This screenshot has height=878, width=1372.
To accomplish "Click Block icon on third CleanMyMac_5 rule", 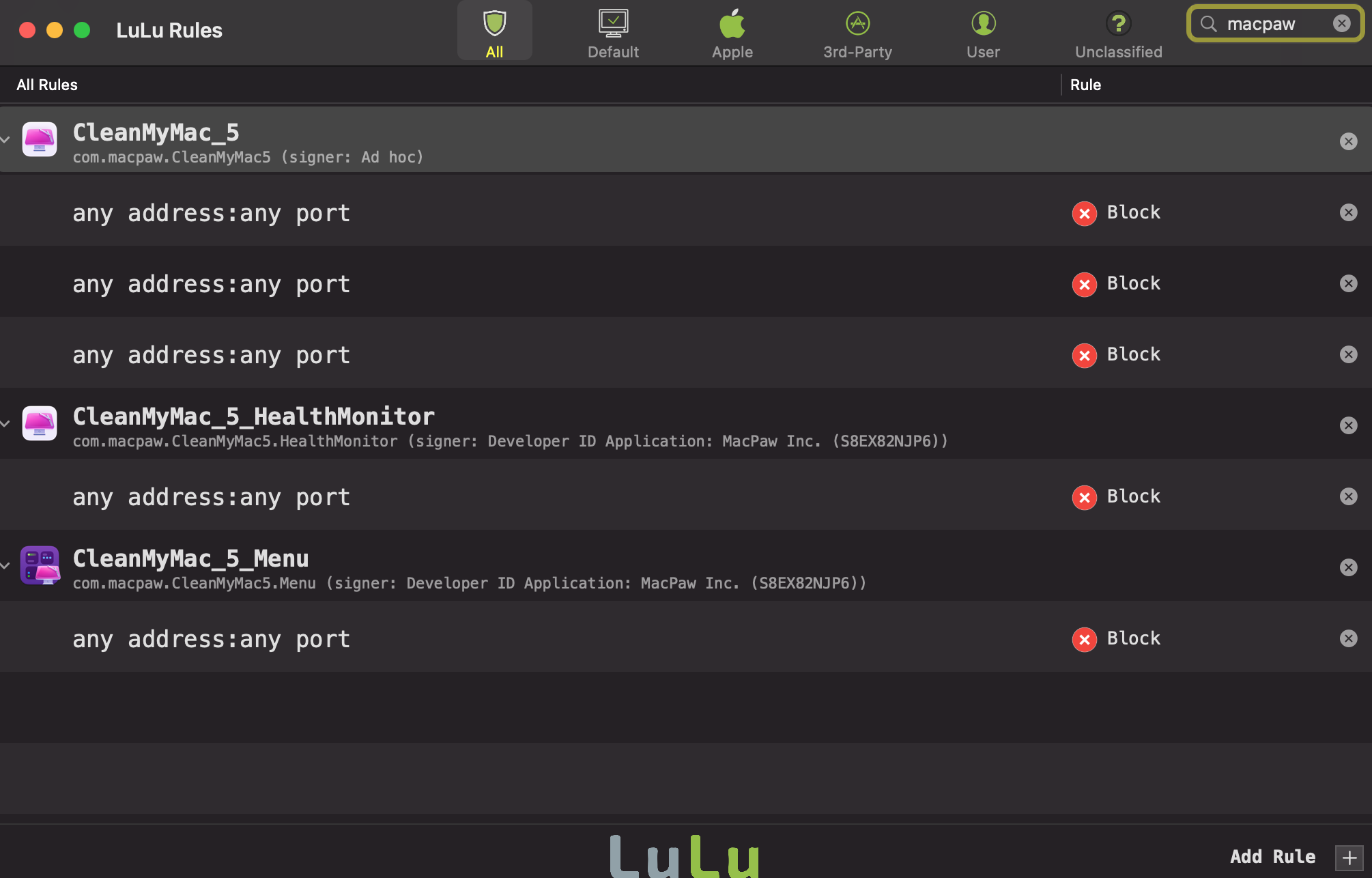I will 1084,355.
